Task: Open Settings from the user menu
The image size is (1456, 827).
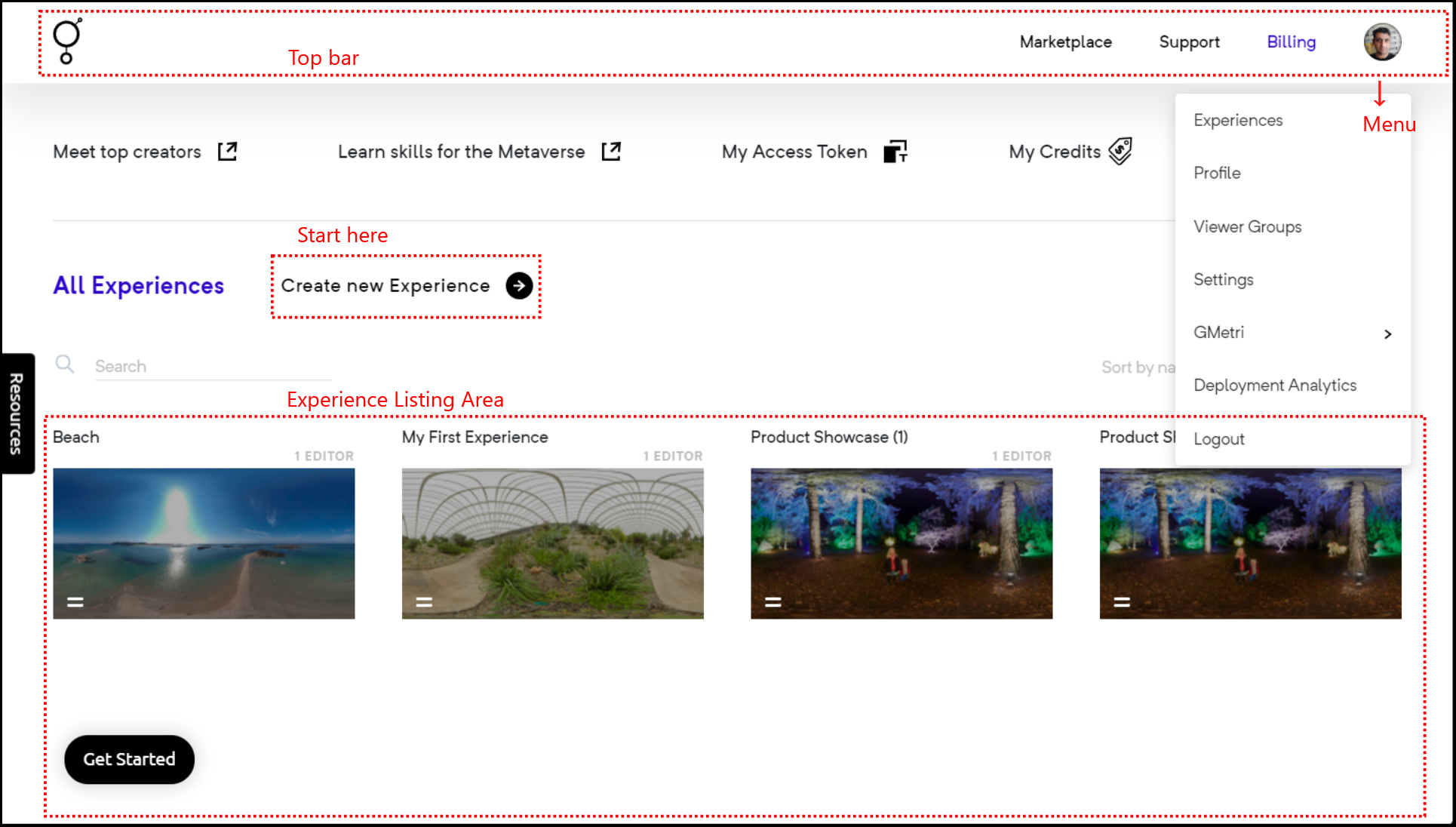Action: [x=1223, y=279]
